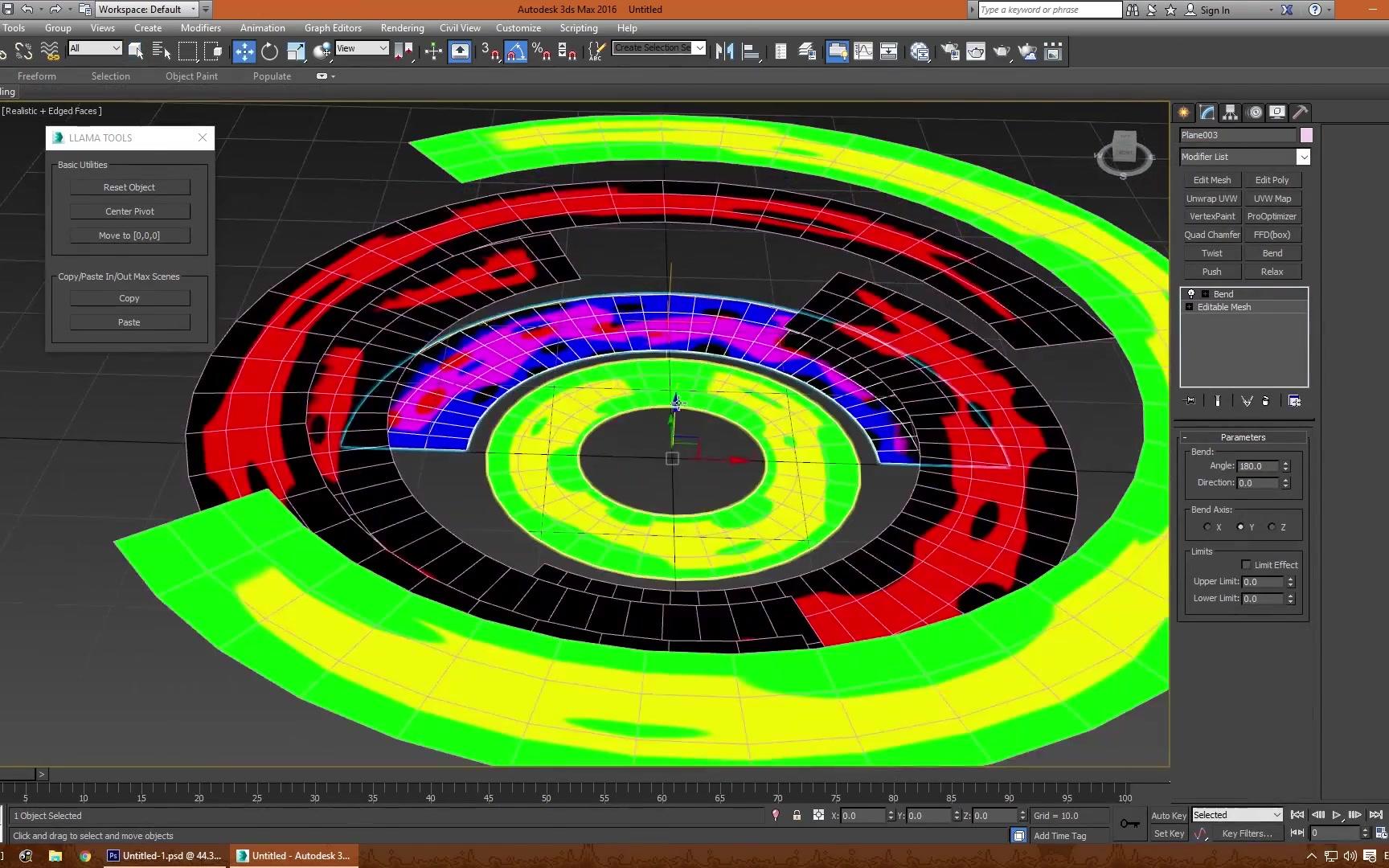Open the Create tab of the command panel
The width and height of the screenshot is (1389, 868).
point(1183,112)
